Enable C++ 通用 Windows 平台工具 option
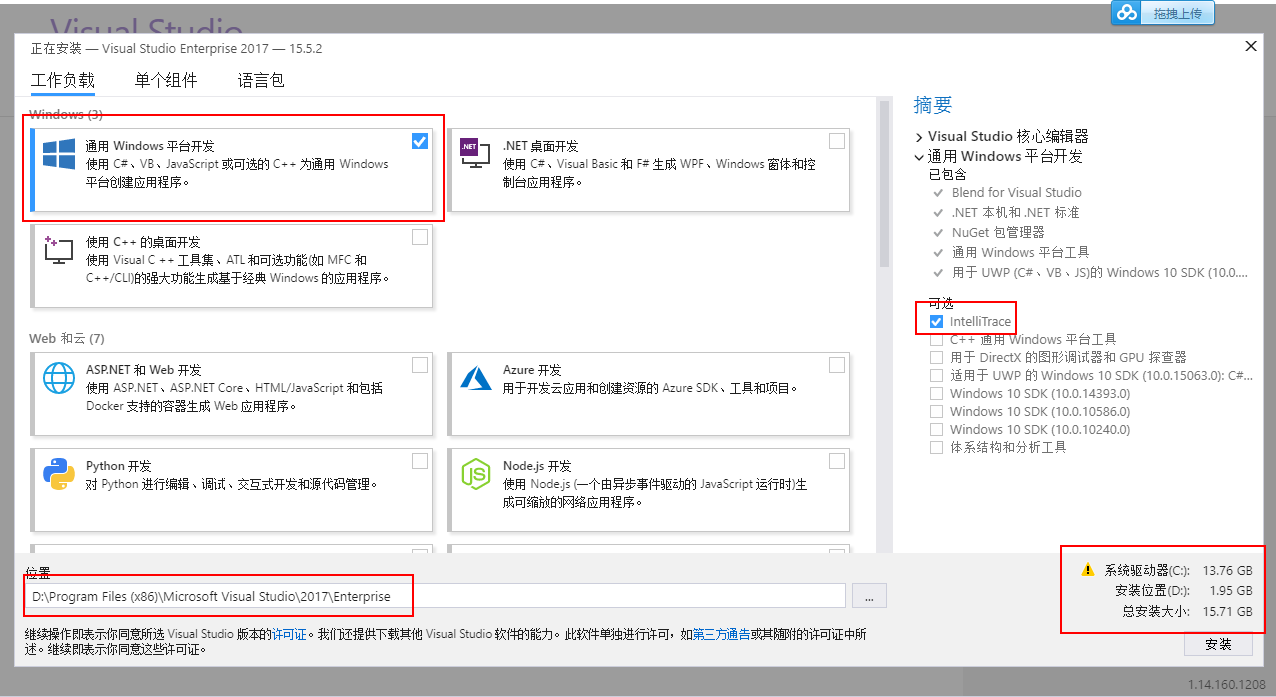1276x697 pixels. [936, 340]
